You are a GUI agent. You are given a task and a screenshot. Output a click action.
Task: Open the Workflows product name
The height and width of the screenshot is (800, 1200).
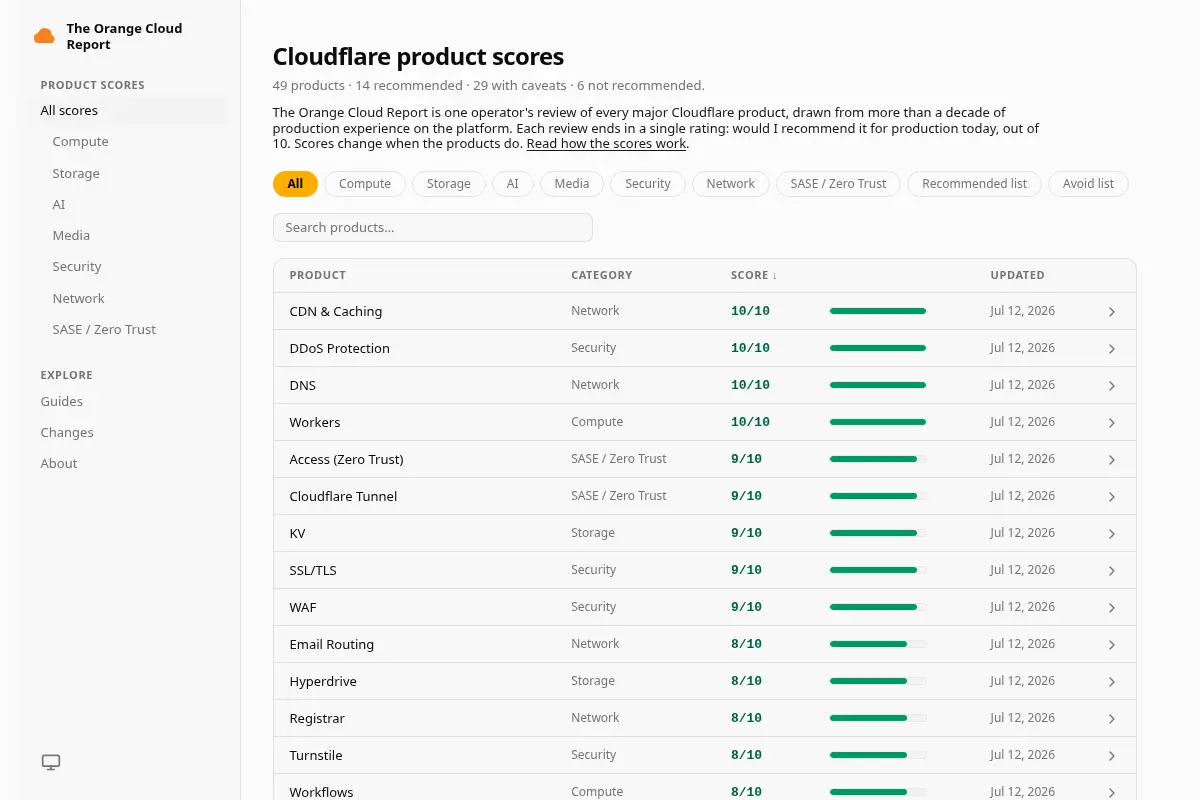coord(321,792)
